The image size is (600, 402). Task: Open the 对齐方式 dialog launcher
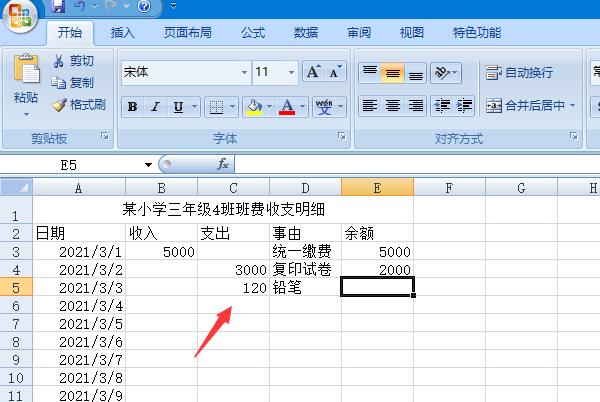tap(574, 136)
